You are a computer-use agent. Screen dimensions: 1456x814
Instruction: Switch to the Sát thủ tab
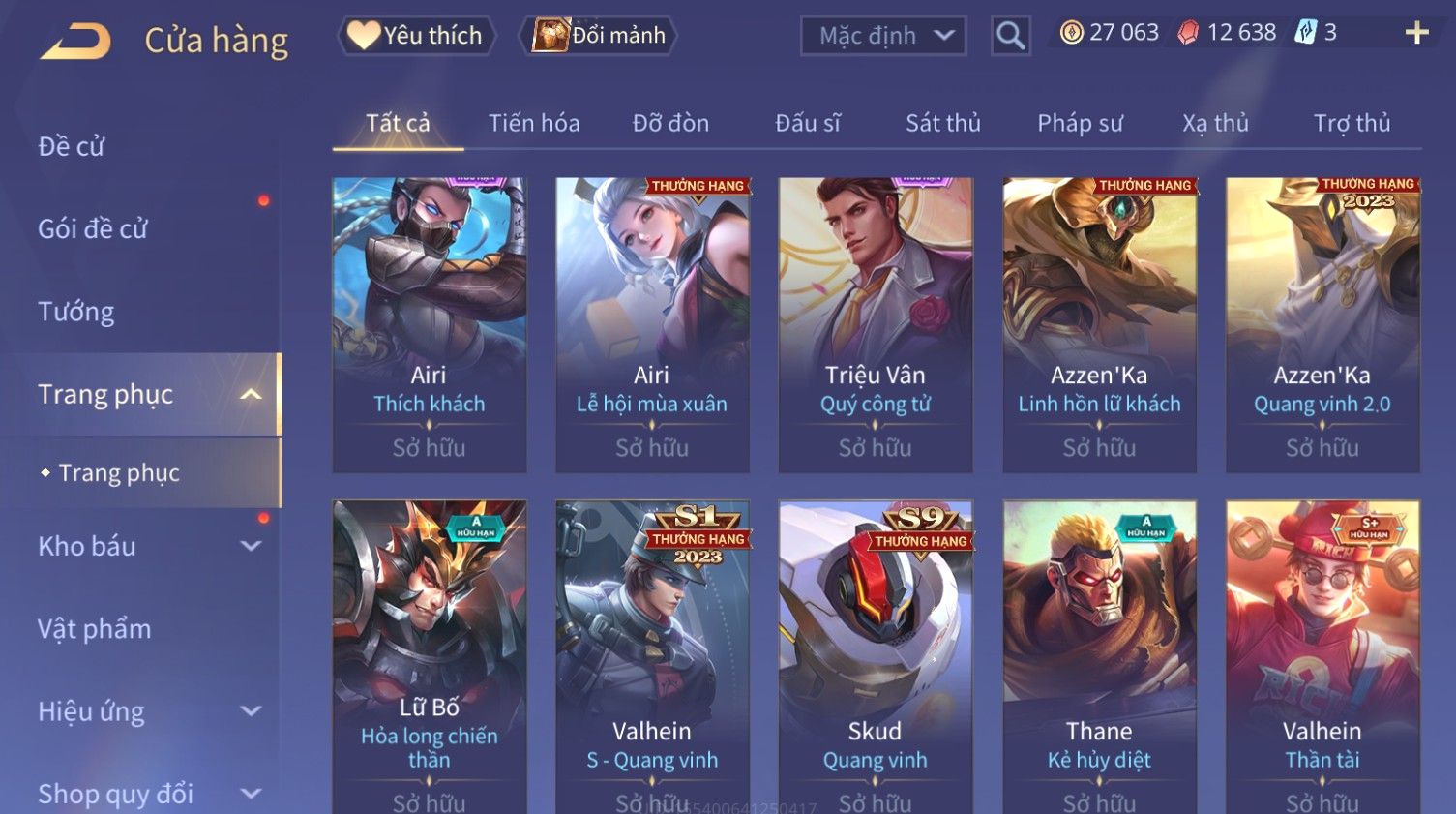(x=943, y=123)
